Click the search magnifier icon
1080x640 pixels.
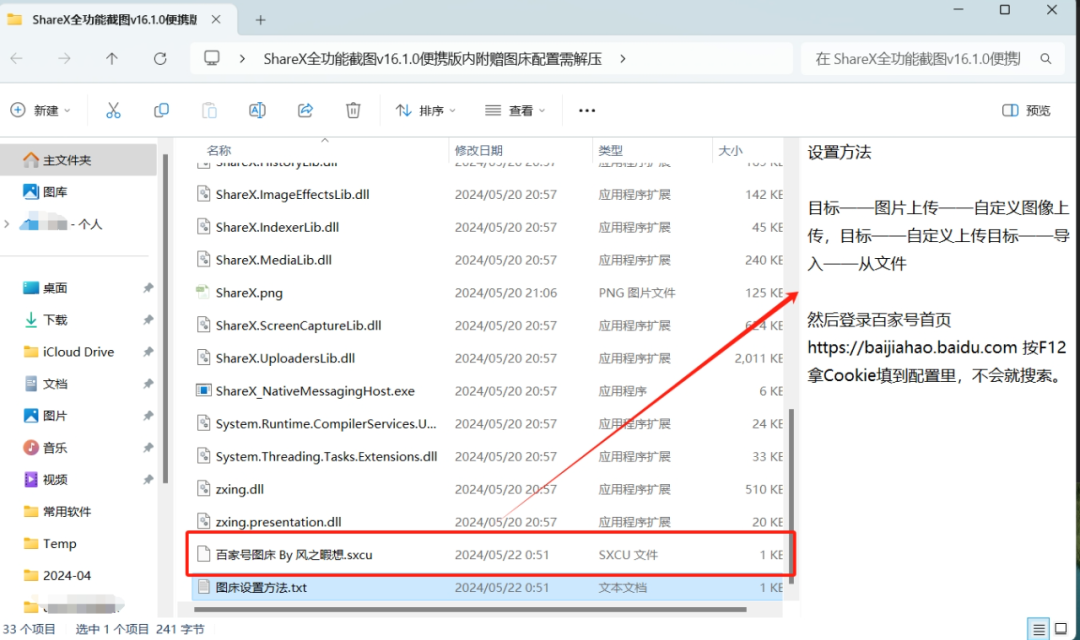click(1046, 59)
